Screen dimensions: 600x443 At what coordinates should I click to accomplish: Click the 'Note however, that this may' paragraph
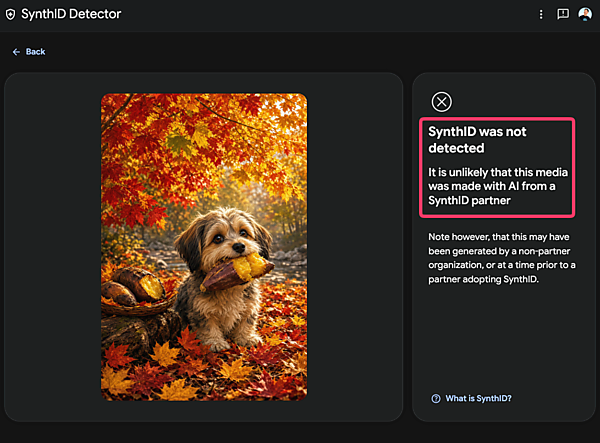click(x=502, y=258)
